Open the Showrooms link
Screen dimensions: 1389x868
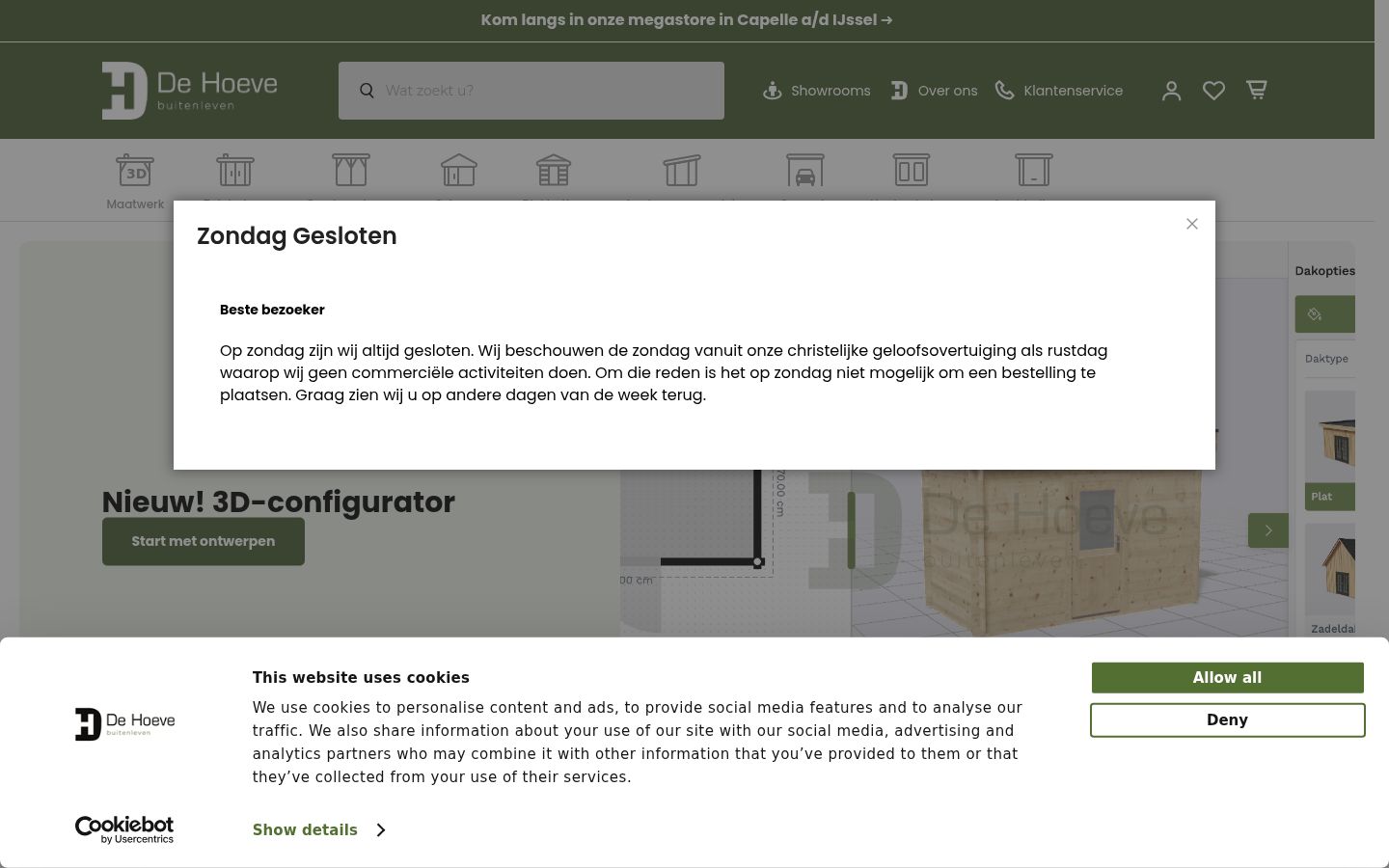816,91
